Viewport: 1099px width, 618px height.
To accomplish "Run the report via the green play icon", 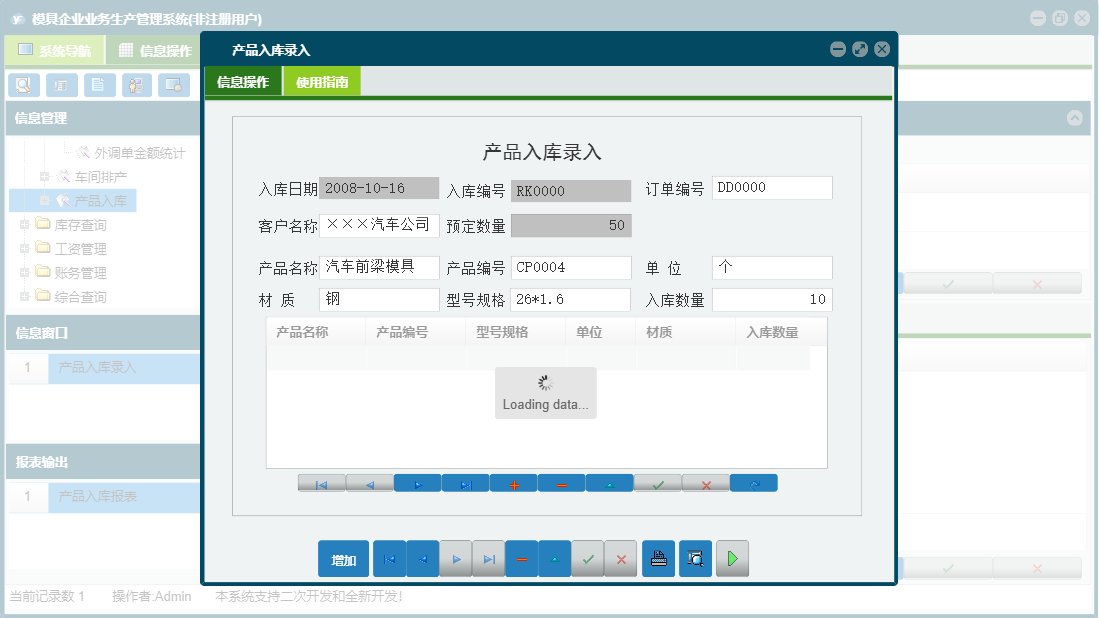I will [x=731, y=558].
